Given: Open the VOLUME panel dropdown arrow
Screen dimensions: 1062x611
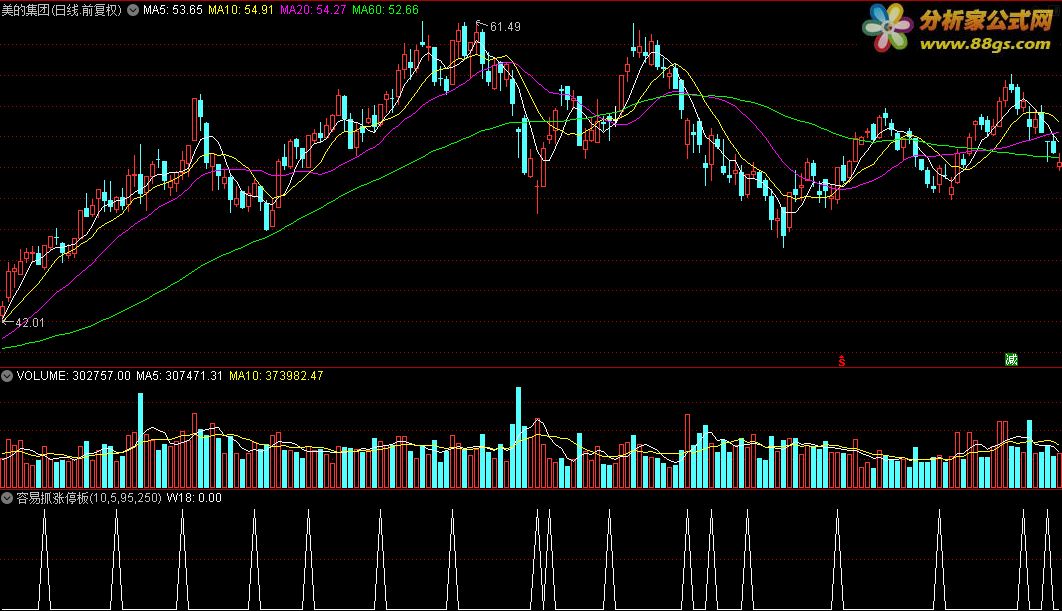Looking at the screenshot, I should (7, 376).
